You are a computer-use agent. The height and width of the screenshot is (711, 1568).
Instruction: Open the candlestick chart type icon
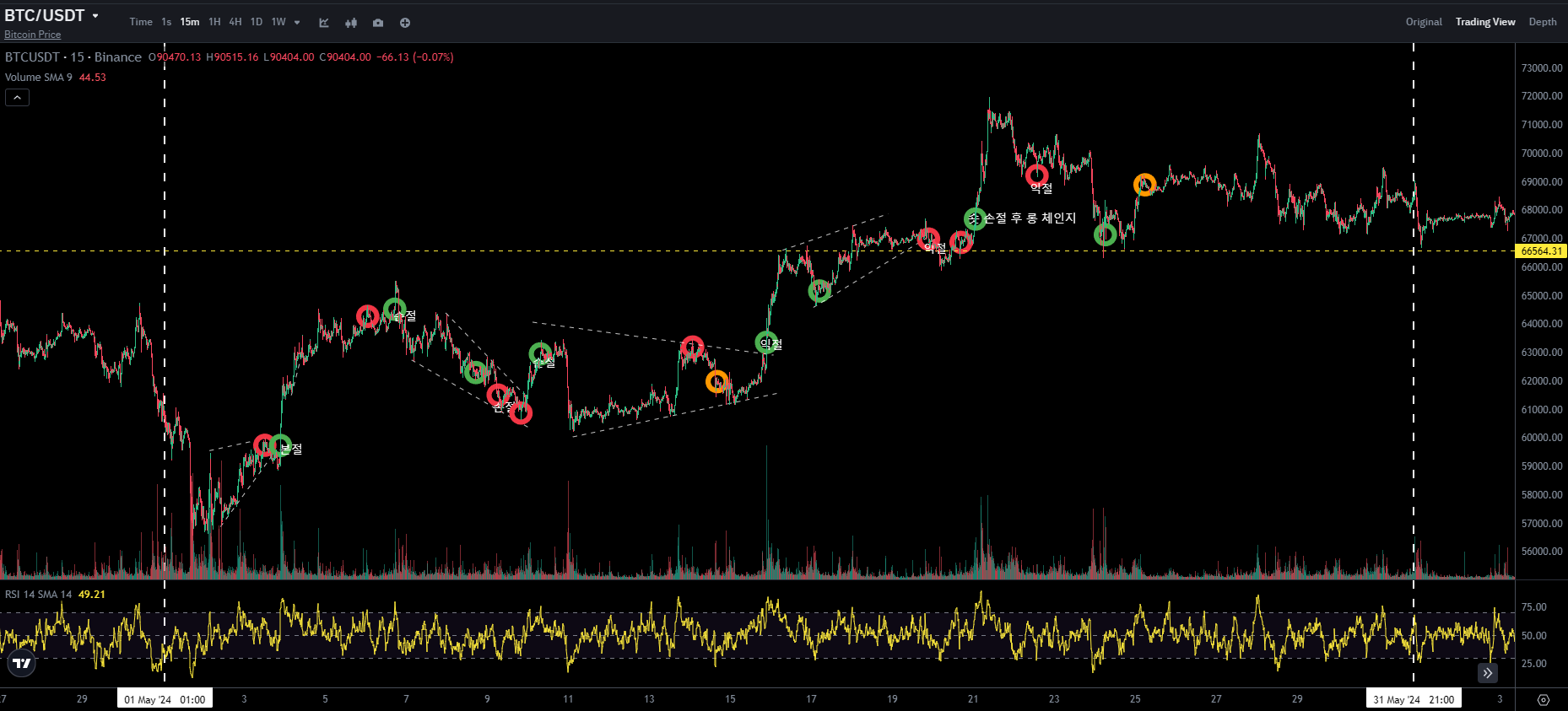351,23
